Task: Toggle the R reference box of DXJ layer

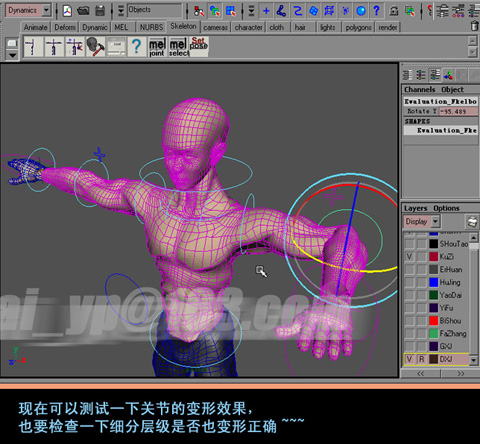Action: pyautogui.click(x=422, y=359)
